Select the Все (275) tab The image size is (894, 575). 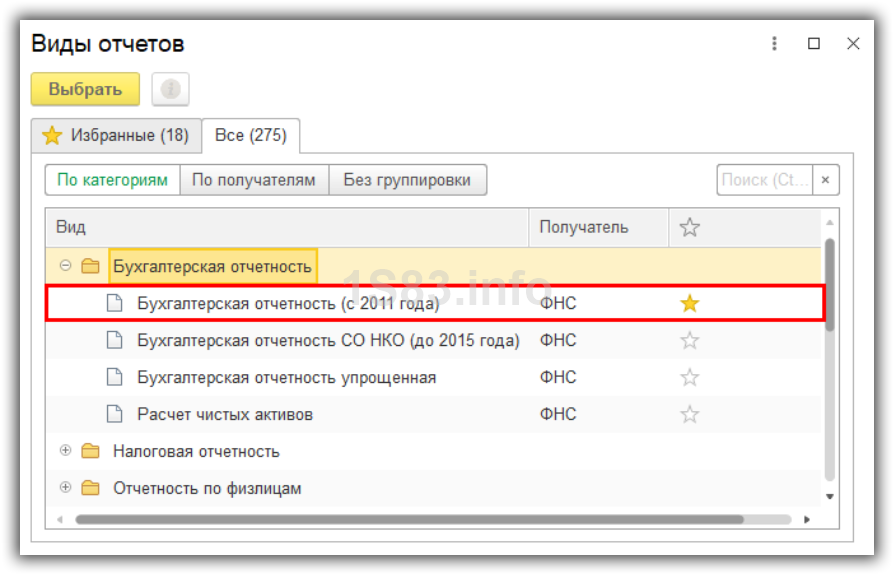(x=251, y=135)
